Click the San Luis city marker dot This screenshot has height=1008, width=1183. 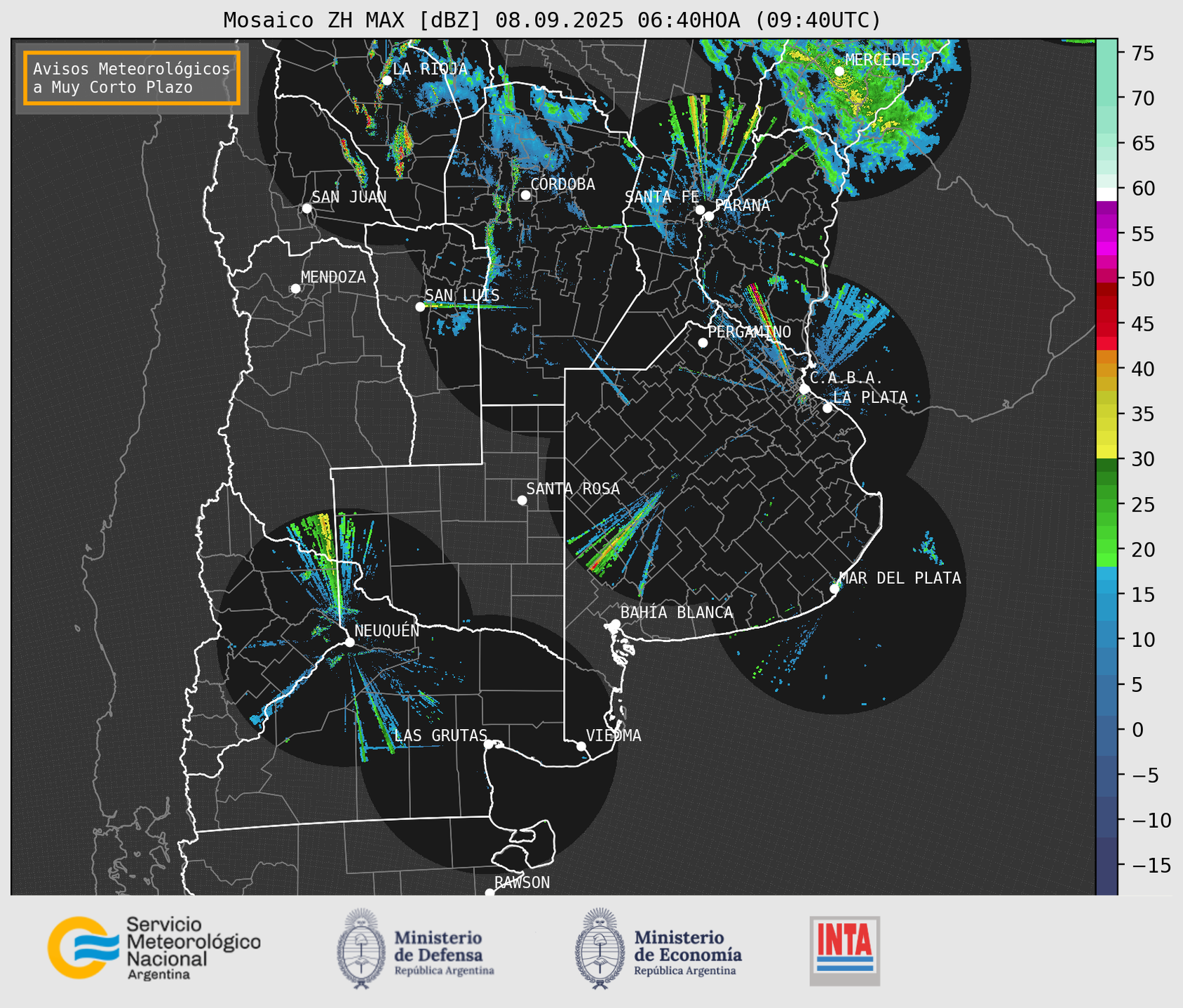click(420, 307)
